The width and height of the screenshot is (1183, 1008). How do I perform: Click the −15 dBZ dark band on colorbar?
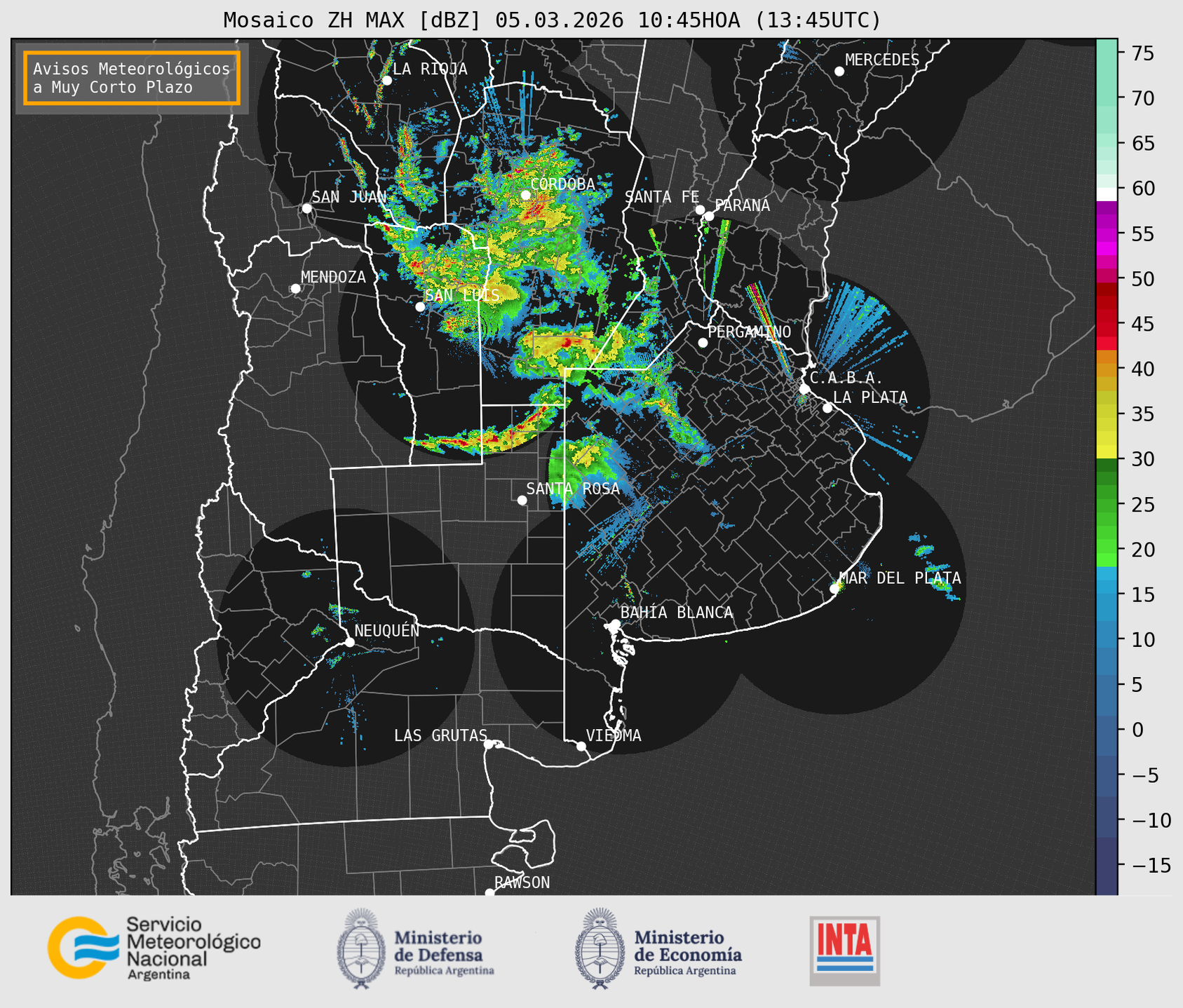pyautogui.click(x=1107, y=865)
